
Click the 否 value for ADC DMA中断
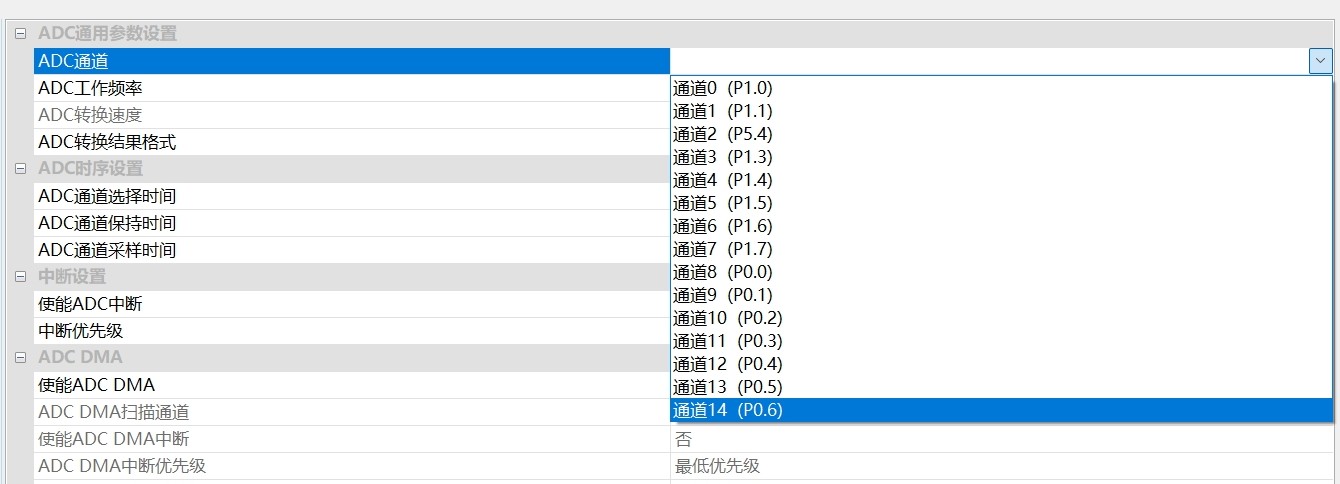pos(683,439)
